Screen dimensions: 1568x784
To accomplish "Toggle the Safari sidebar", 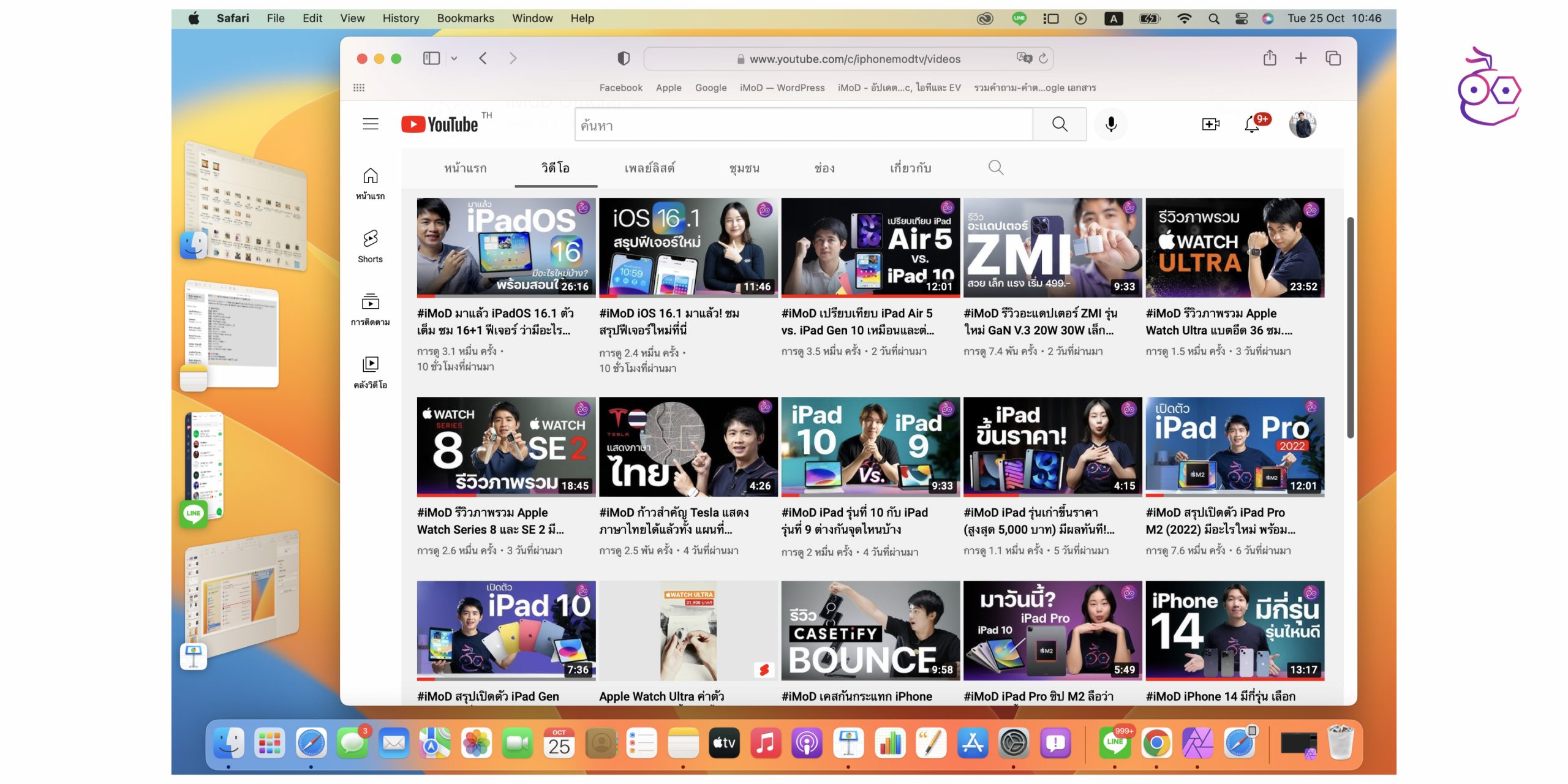I will point(431,58).
